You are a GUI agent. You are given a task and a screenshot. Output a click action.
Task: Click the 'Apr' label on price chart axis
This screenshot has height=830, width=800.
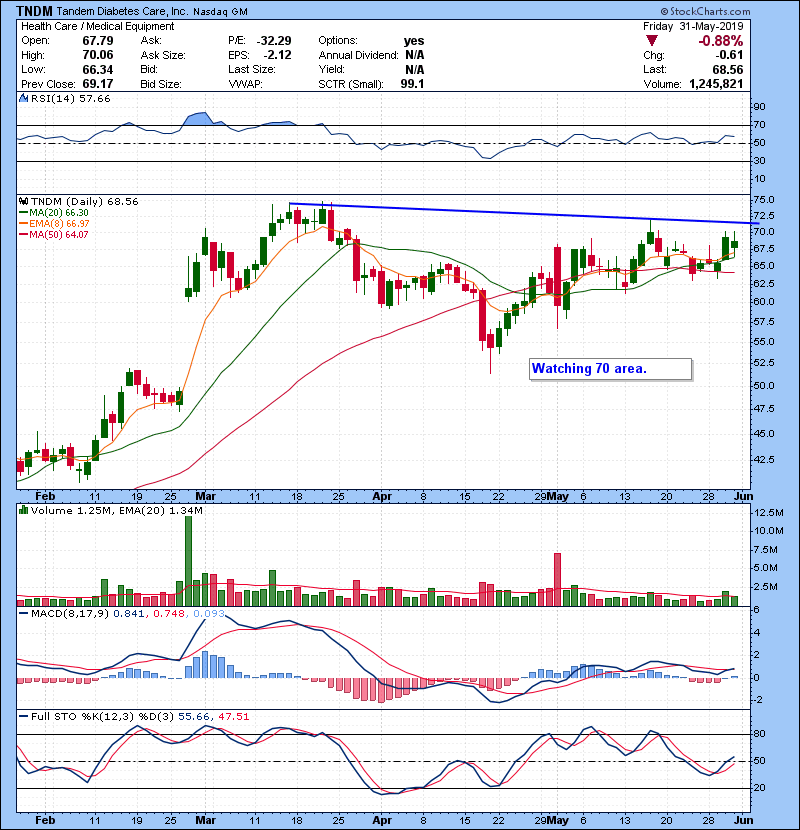pos(382,496)
